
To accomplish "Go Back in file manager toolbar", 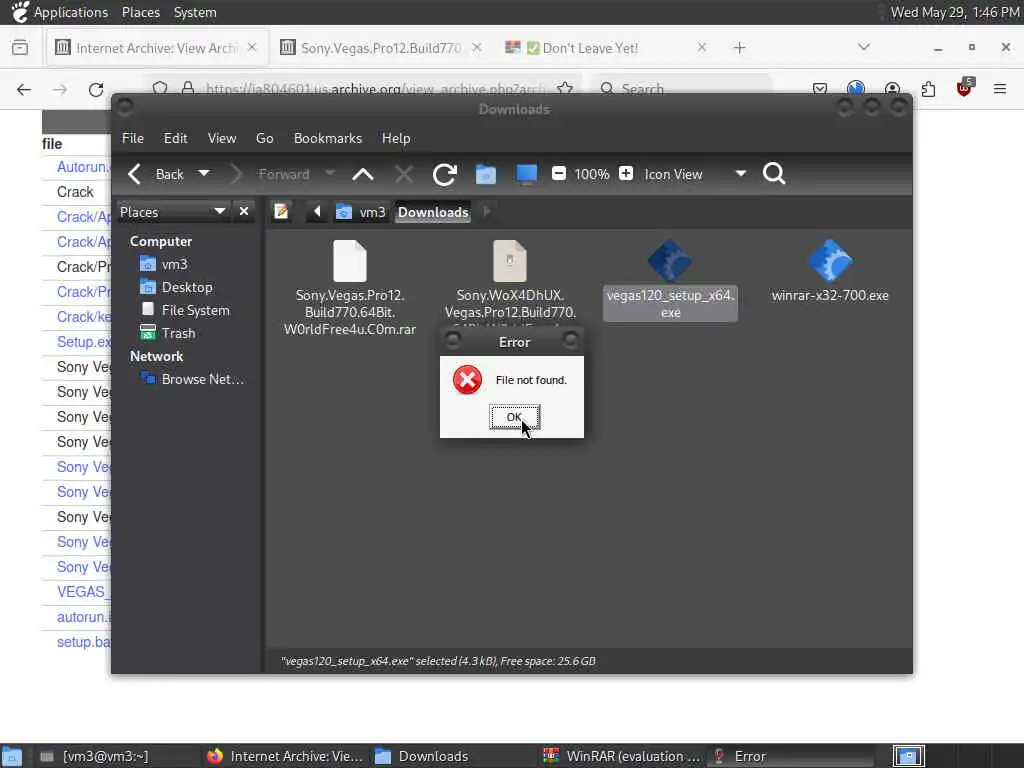I will 157,174.
